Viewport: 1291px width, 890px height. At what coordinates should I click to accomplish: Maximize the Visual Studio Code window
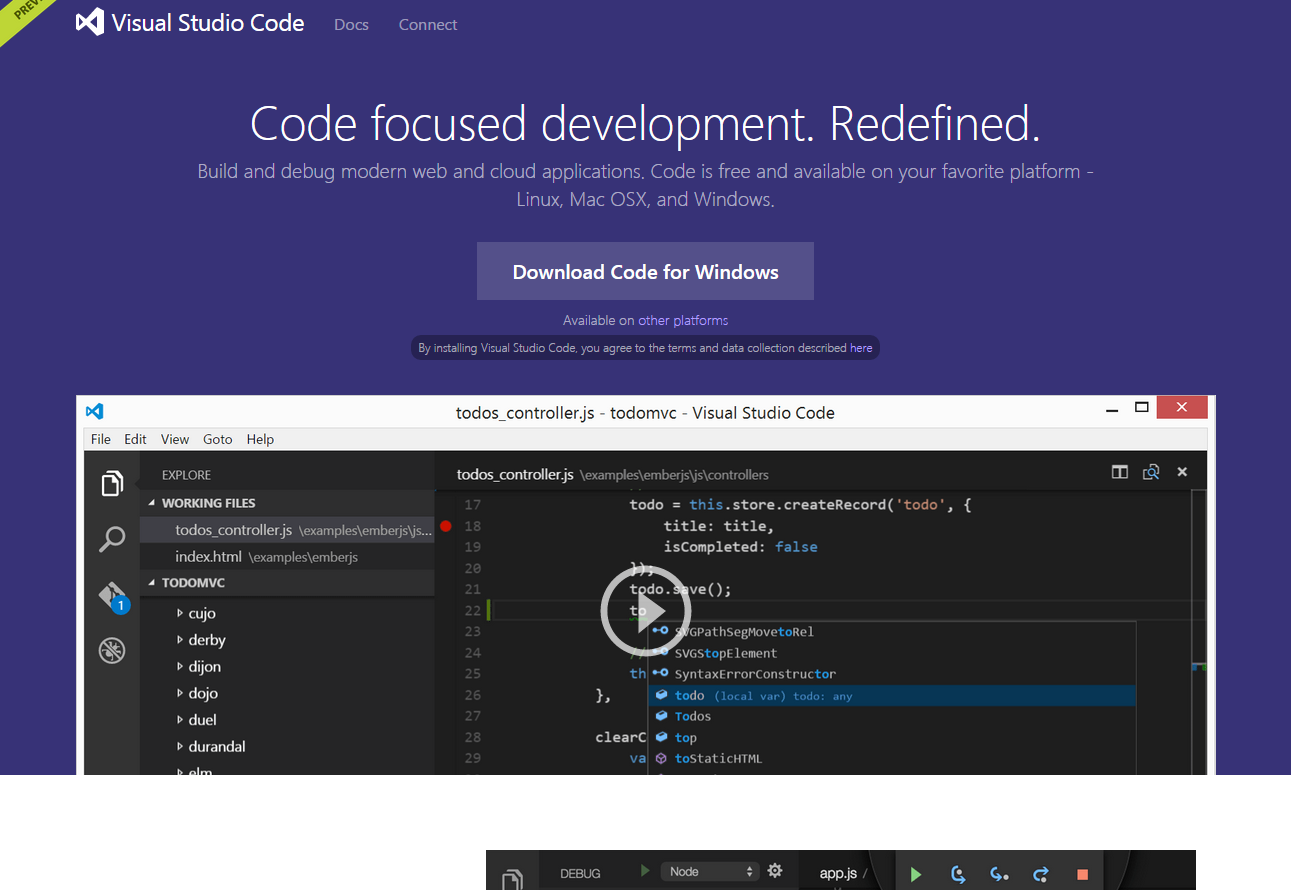tap(1141, 408)
